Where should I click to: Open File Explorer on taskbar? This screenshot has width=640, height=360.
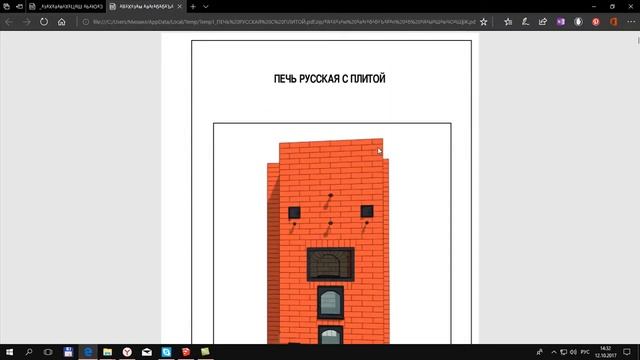107,352
